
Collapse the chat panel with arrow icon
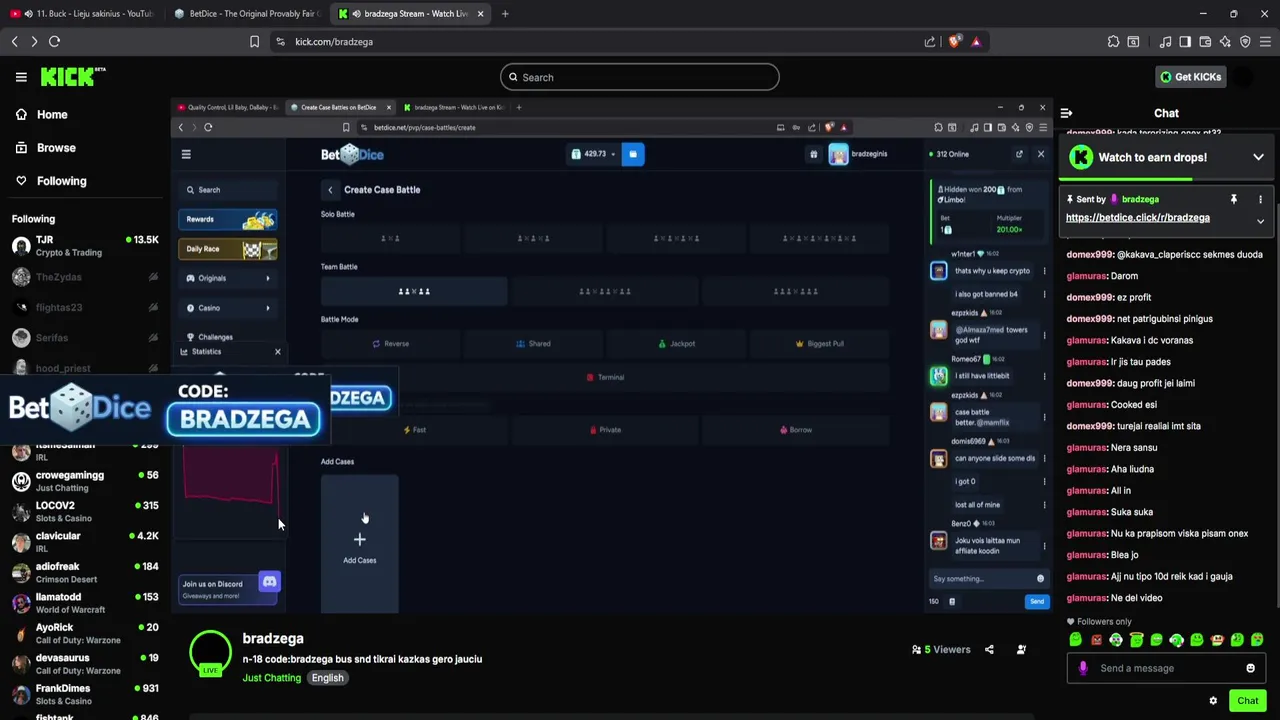coord(1066,114)
